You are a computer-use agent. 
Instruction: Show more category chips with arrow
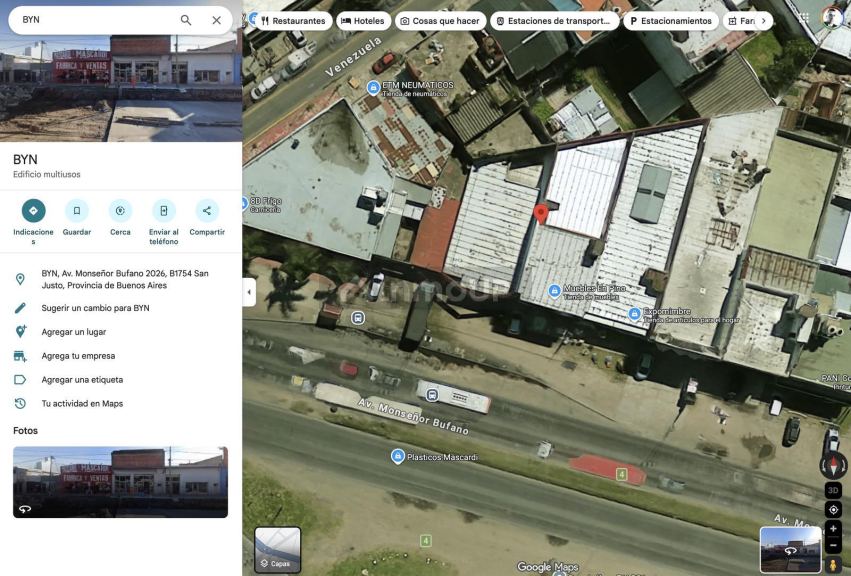tap(764, 21)
